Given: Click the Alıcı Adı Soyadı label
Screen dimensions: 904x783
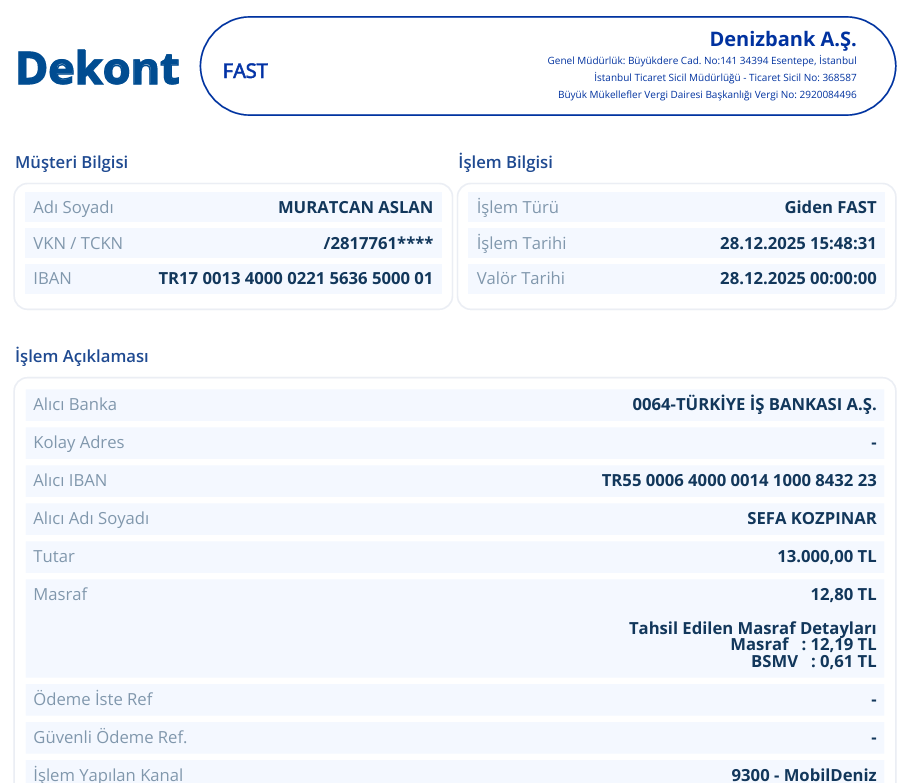Looking at the screenshot, I should coord(91,518).
